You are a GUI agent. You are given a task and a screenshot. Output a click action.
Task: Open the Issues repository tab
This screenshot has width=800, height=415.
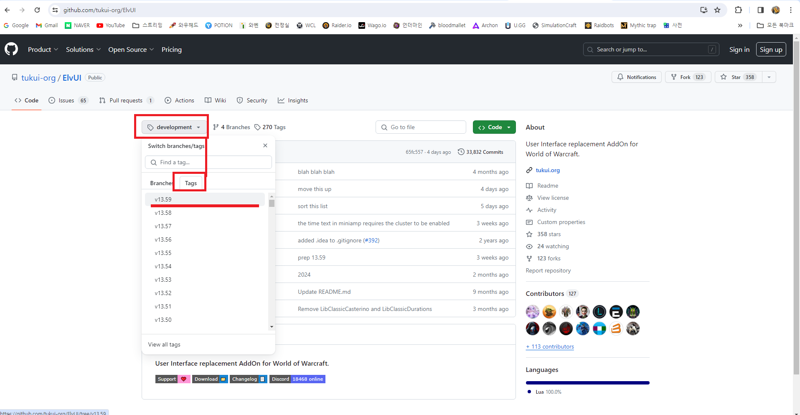click(67, 100)
